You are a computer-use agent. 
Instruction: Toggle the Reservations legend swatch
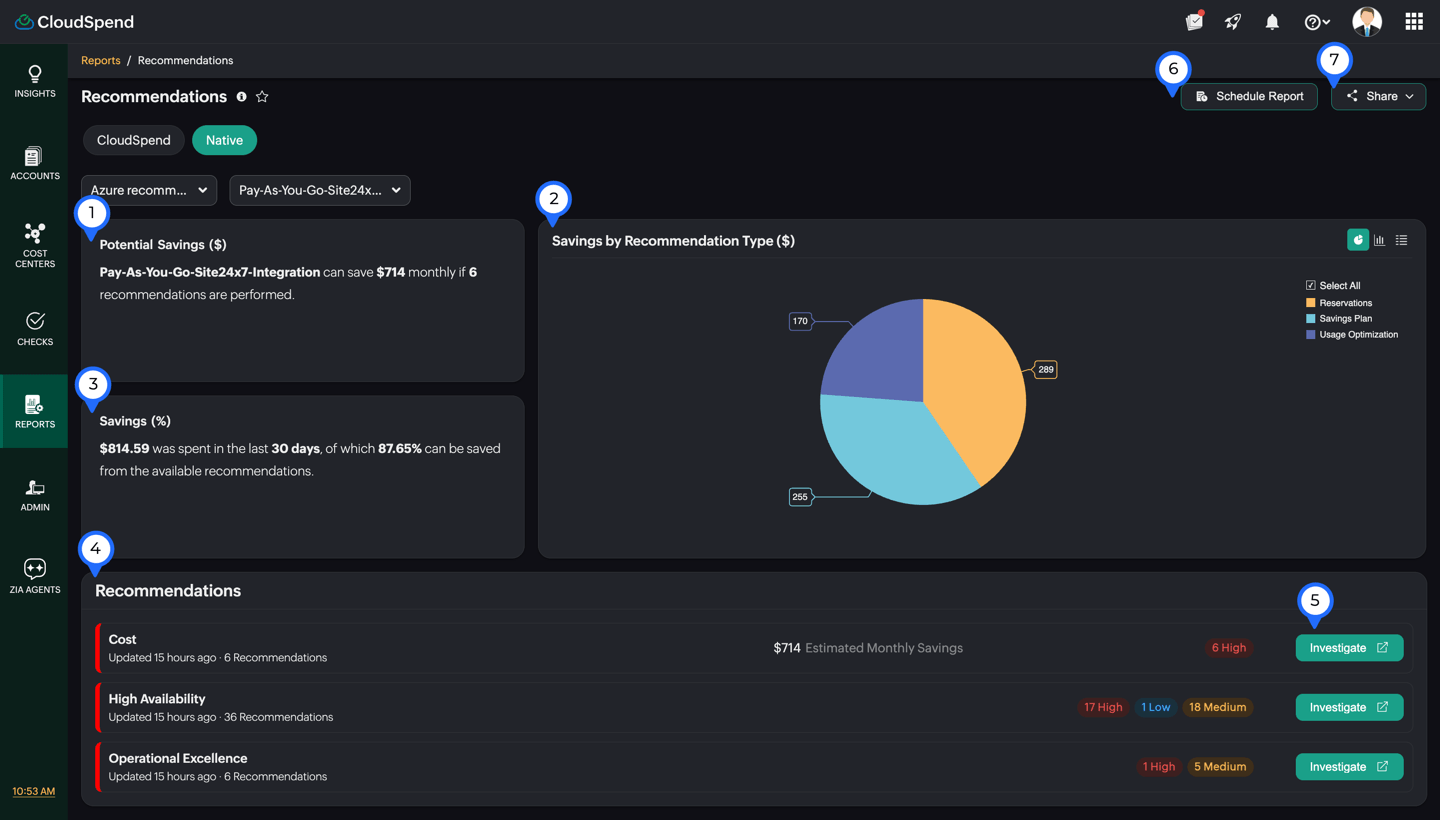tap(1311, 303)
